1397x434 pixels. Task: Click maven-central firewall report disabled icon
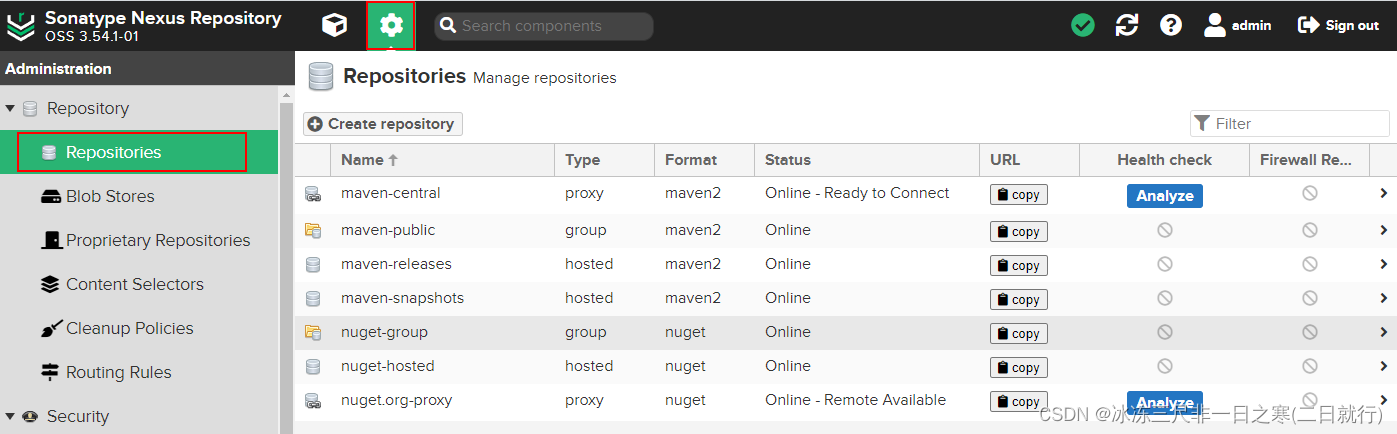[x=1310, y=193]
